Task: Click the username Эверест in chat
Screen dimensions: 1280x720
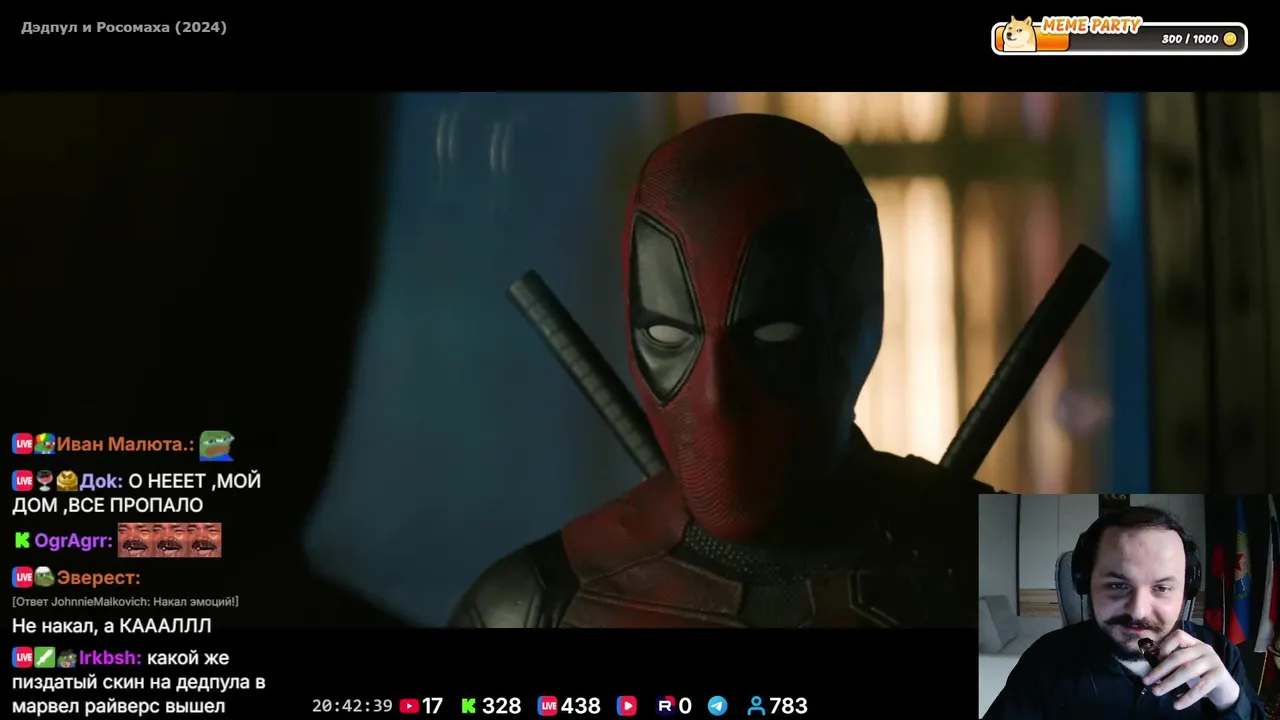Action: [98, 577]
